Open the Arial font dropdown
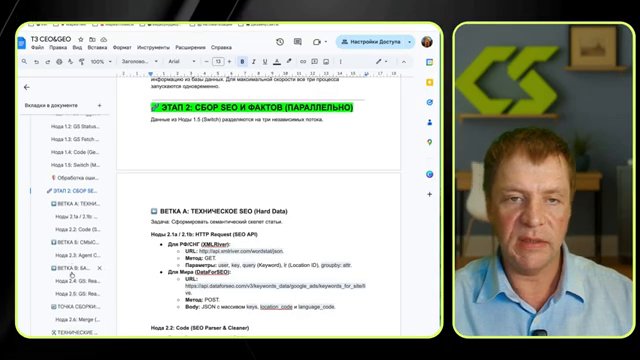The width and height of the screenshot is (640, 360). [x=182, y=62]
